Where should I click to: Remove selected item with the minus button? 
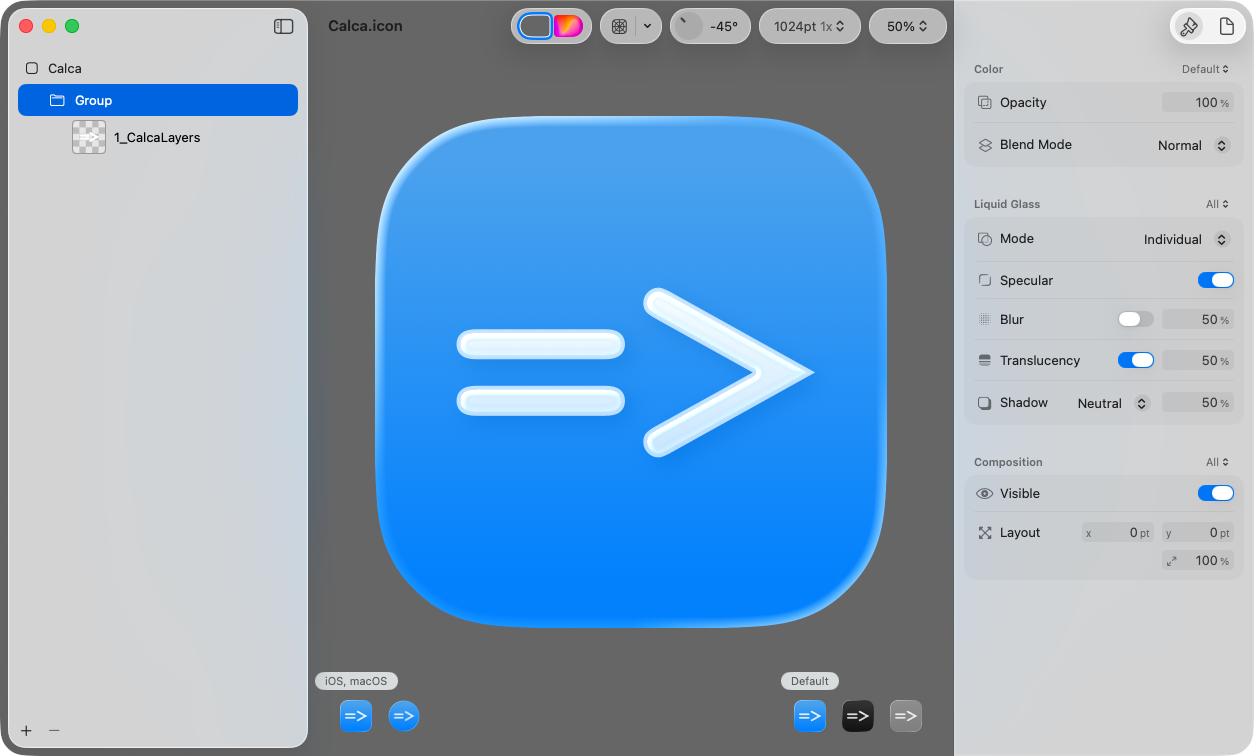(x=54, y=730)
